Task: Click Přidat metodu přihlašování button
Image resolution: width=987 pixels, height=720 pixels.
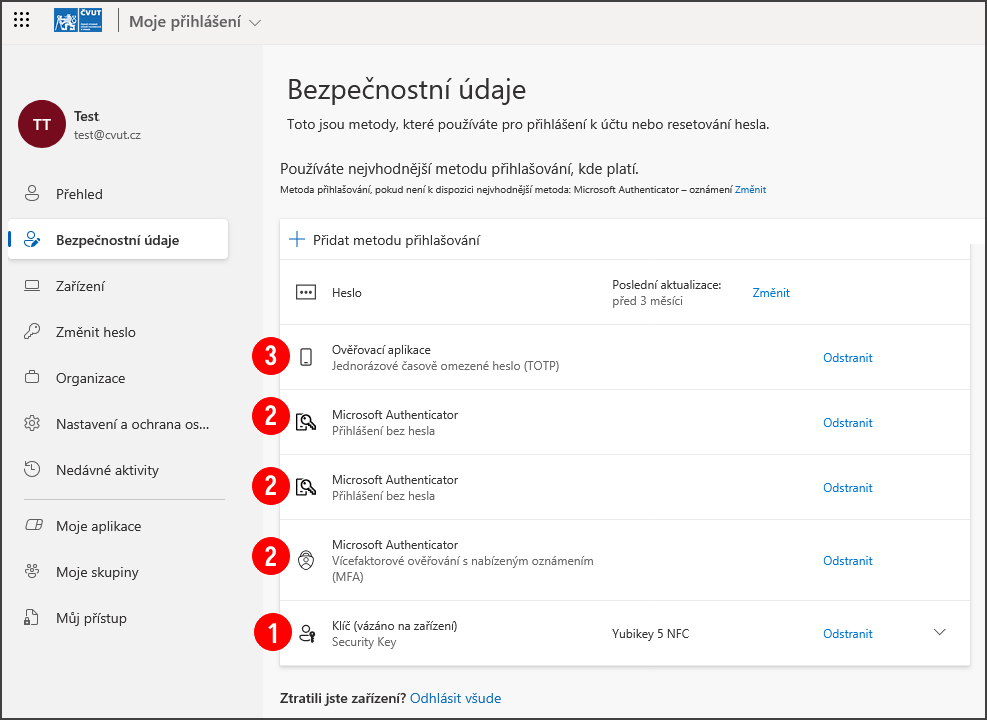Action: (385, 240)
